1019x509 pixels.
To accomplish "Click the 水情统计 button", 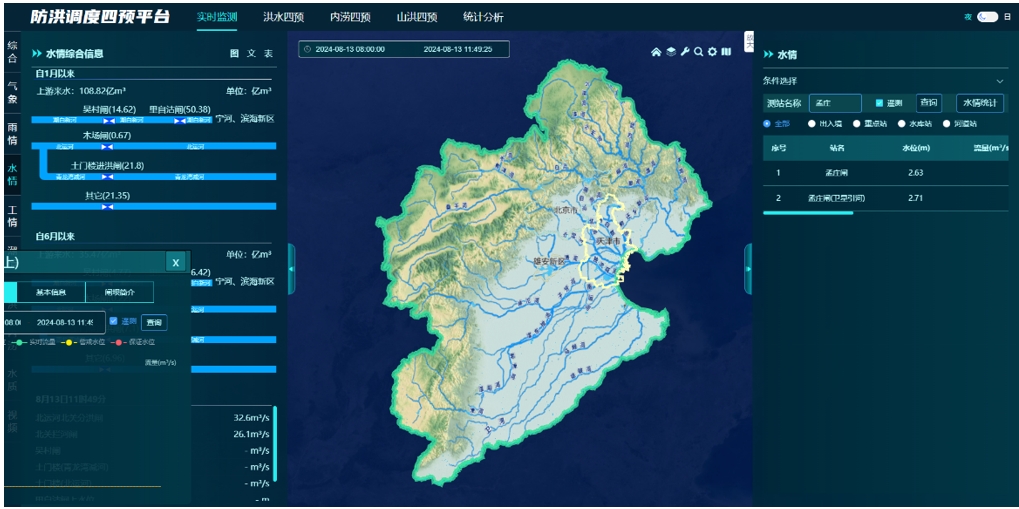I will click(979, 103).
